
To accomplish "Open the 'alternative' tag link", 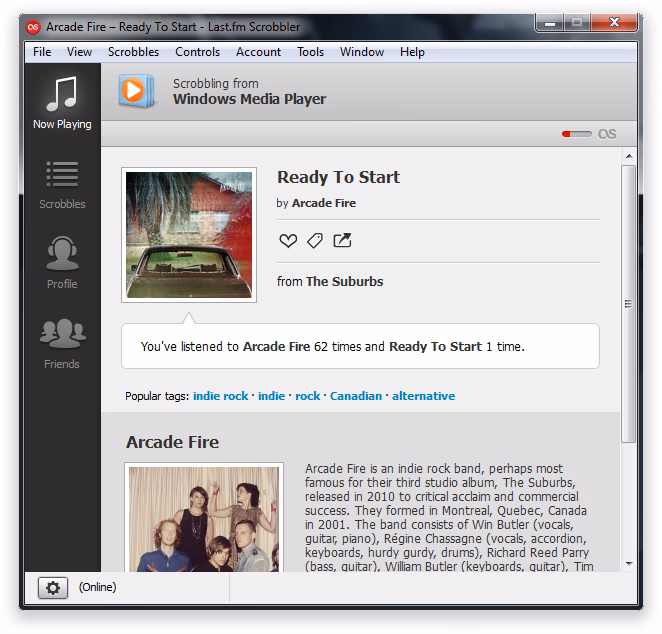I will tap(423, 396).
